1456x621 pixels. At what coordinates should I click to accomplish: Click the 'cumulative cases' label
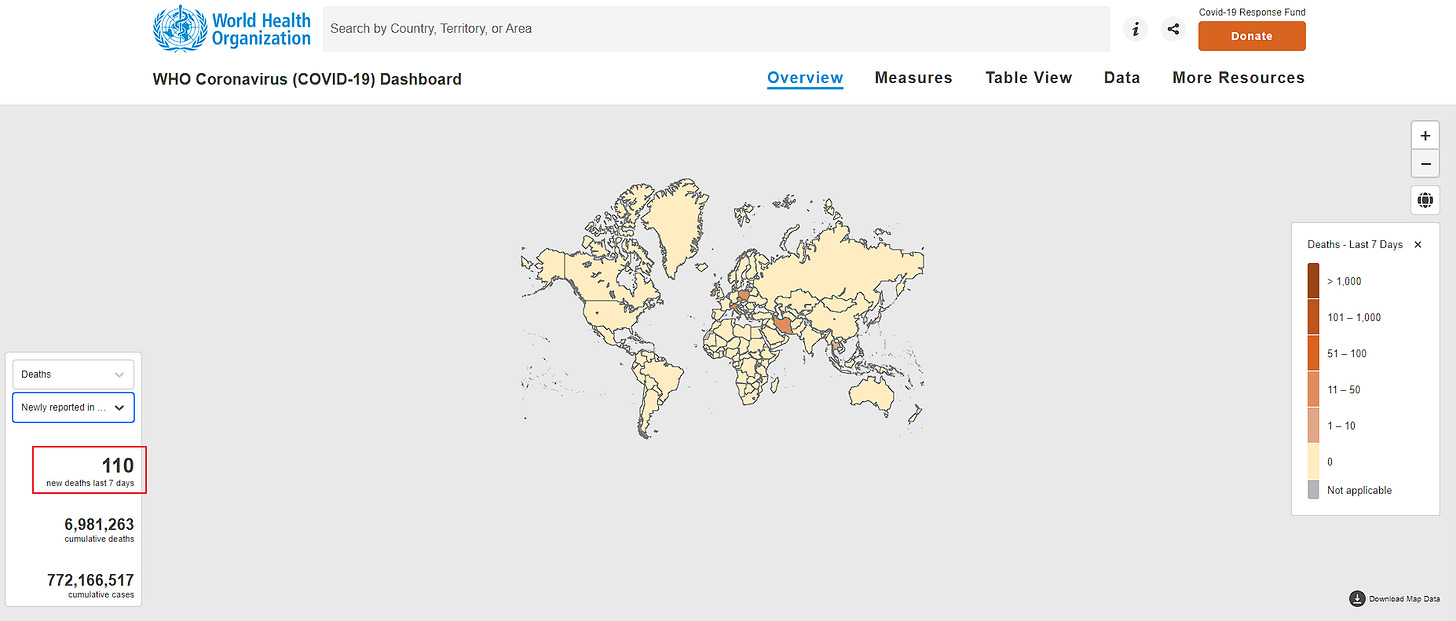coord(101,595)
